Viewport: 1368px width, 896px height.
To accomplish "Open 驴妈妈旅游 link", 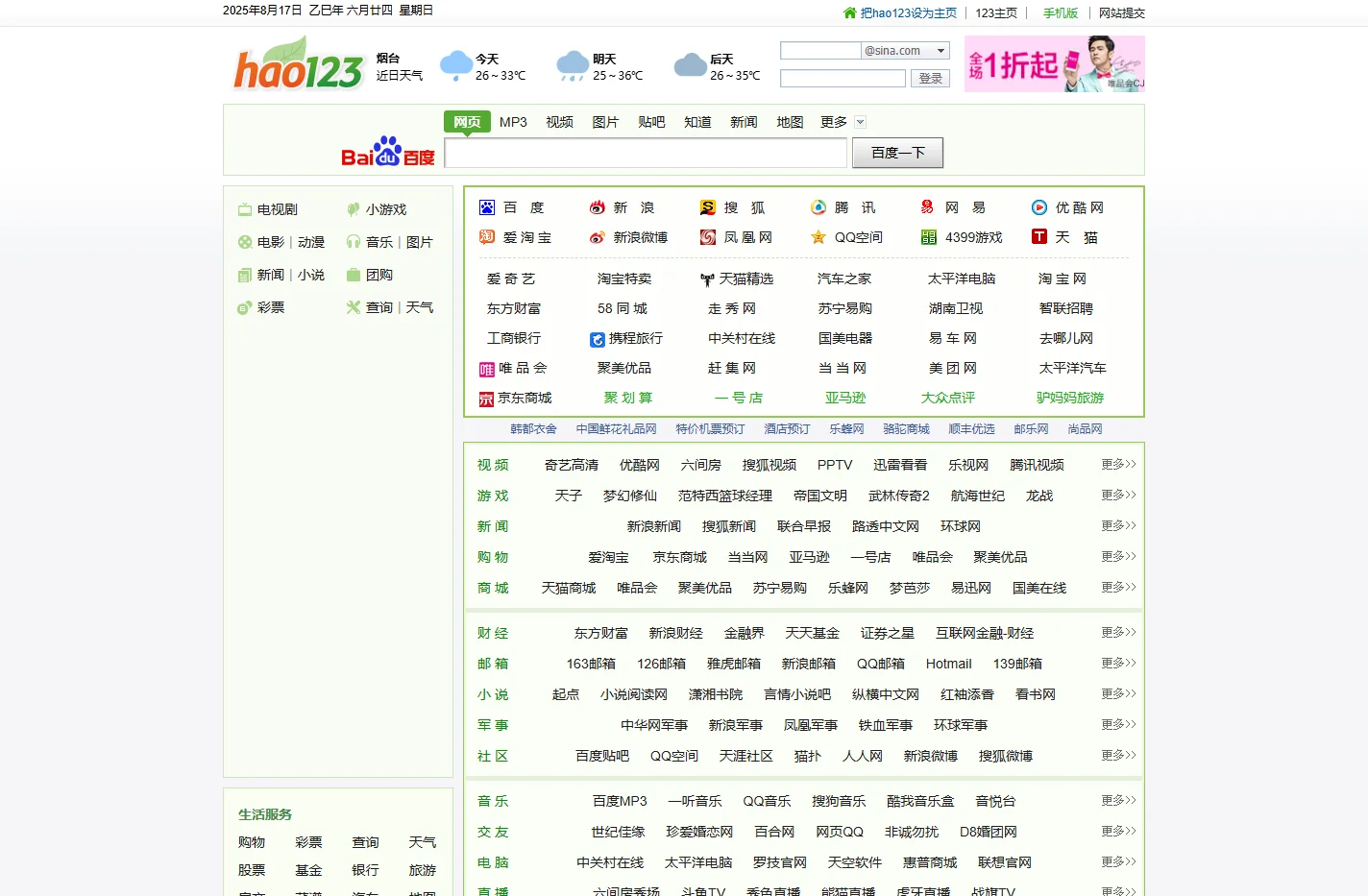I will [x=1070, y=398].
